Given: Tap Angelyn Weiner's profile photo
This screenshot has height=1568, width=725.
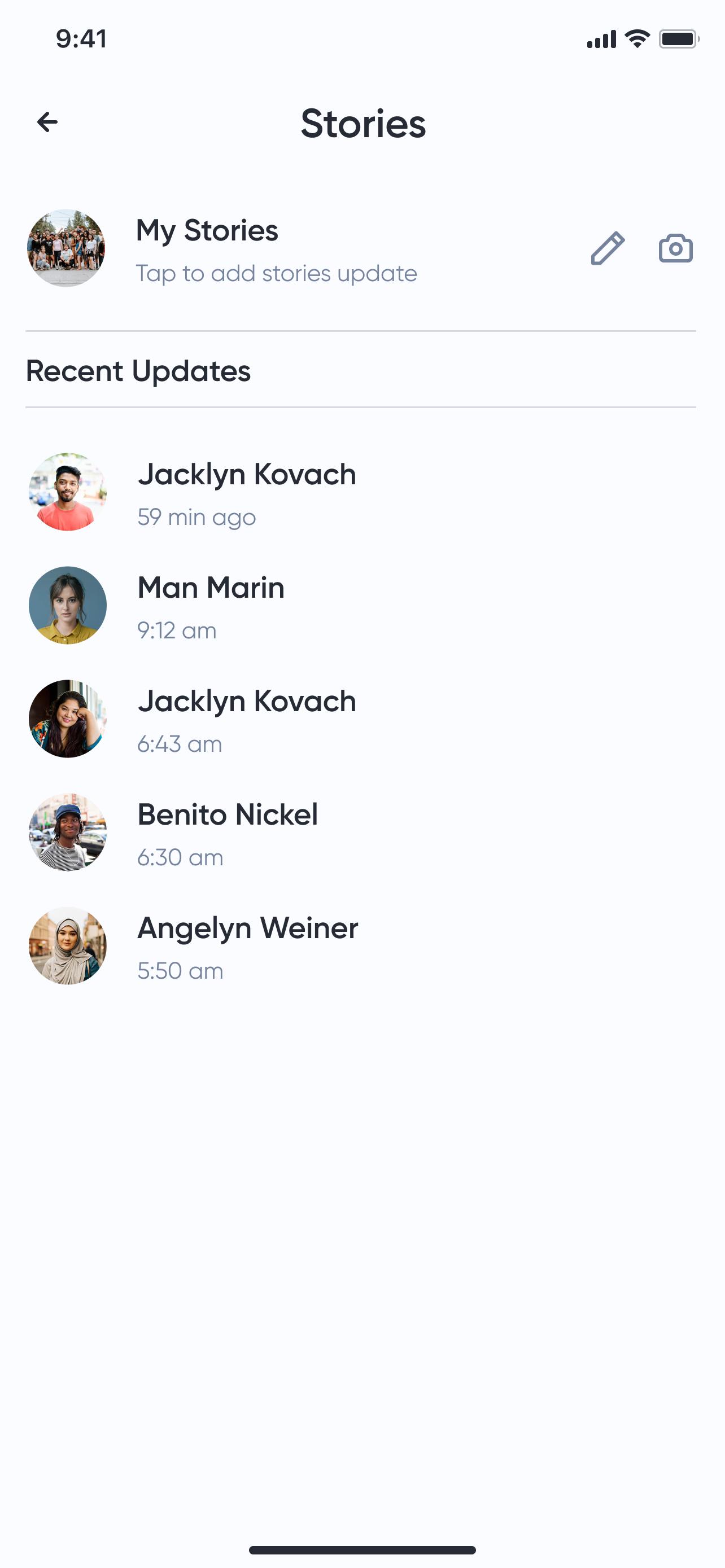Looking at the screenshot, I should (x=68, y=945).
